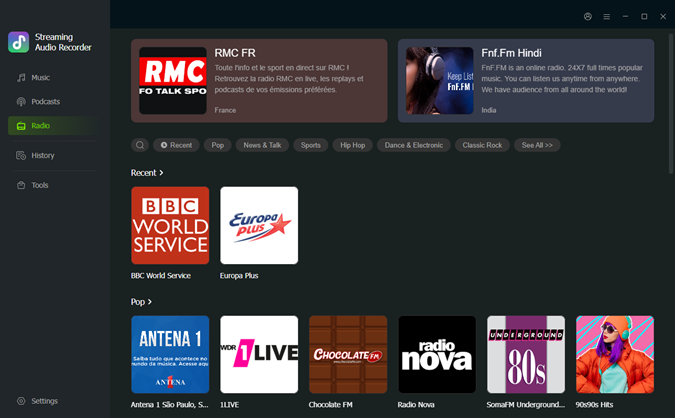Image resolution: width=675 pixels, height=418 pixels.
Task: Click the BBC World Service label text
Action: [x=161, y=276]
